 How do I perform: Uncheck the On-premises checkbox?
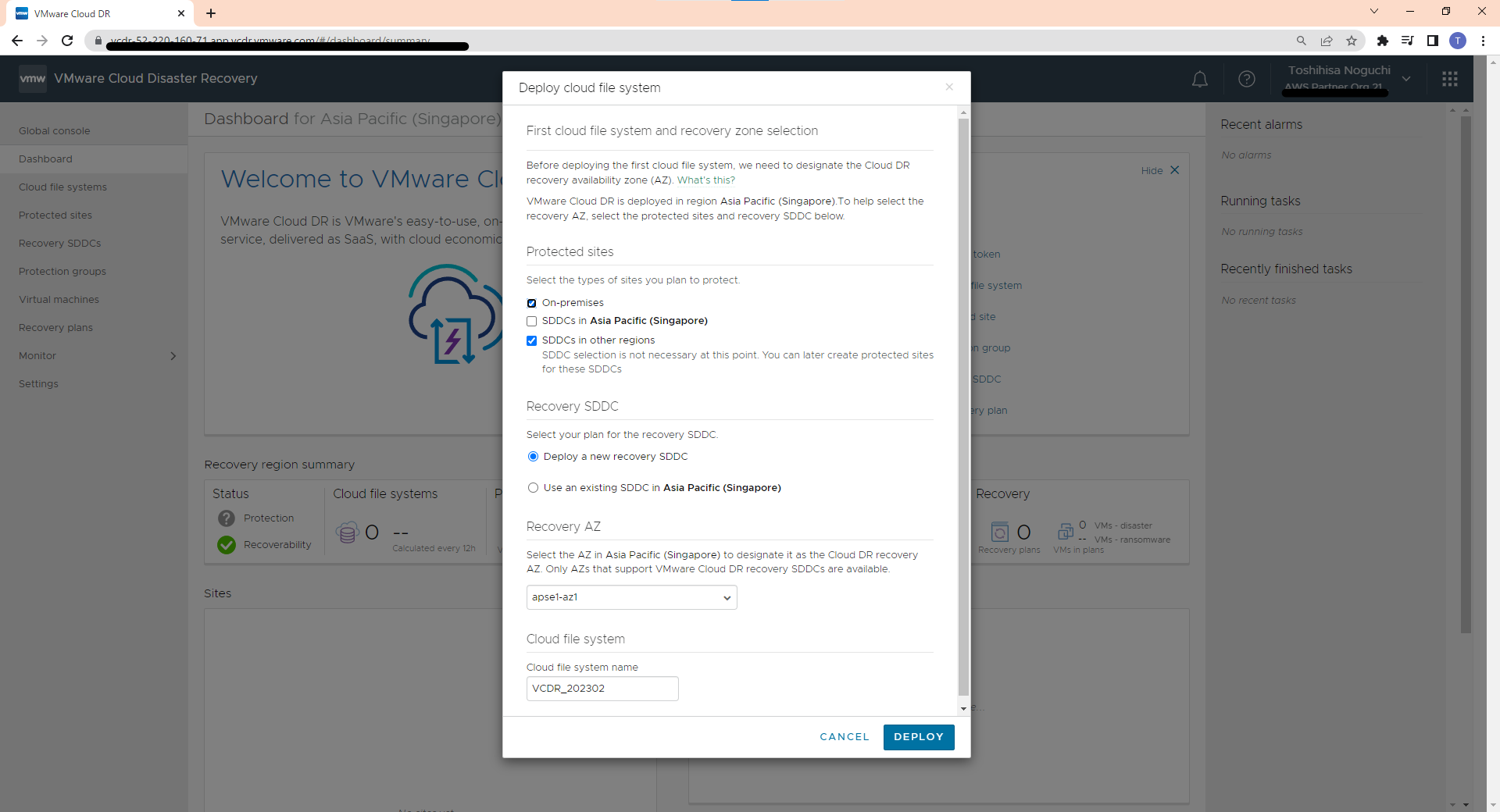[531, 303]
